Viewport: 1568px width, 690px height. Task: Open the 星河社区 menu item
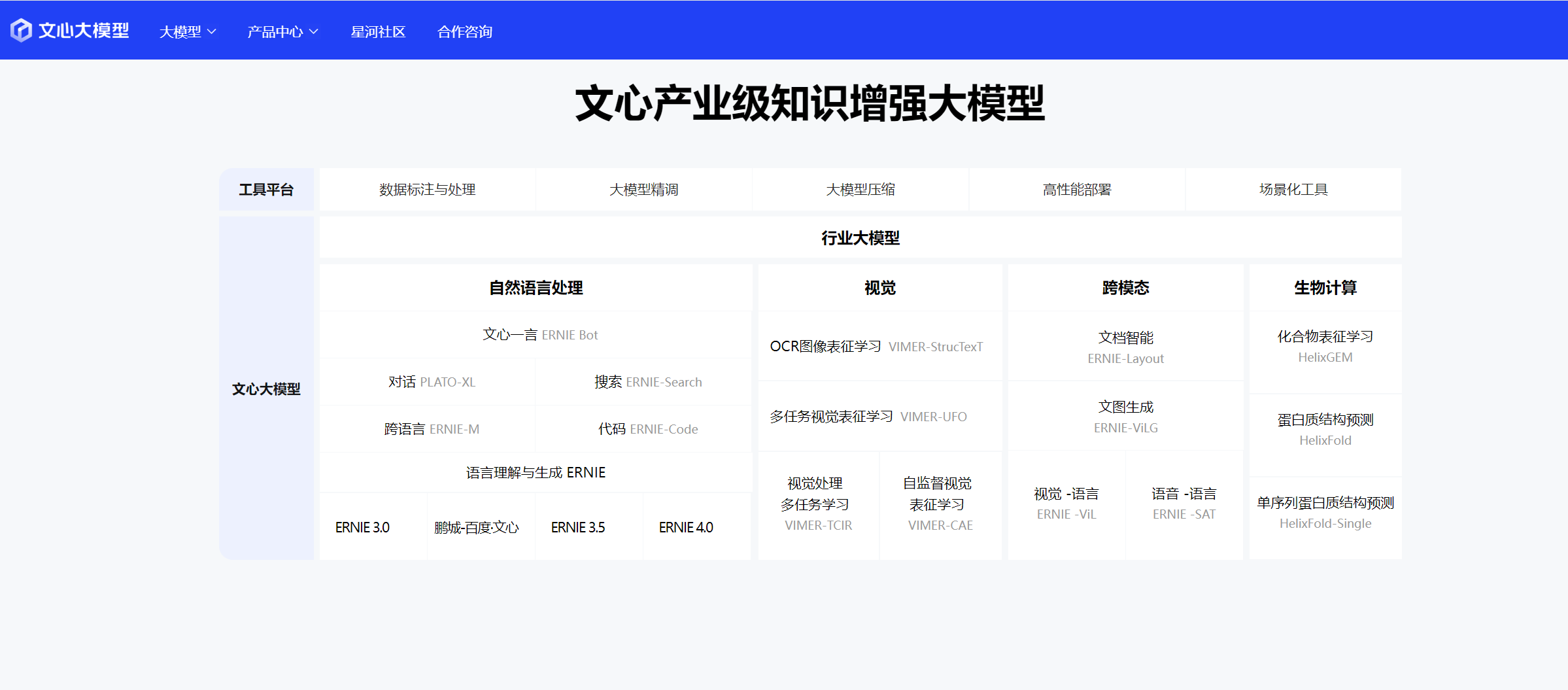coord(378,31)
